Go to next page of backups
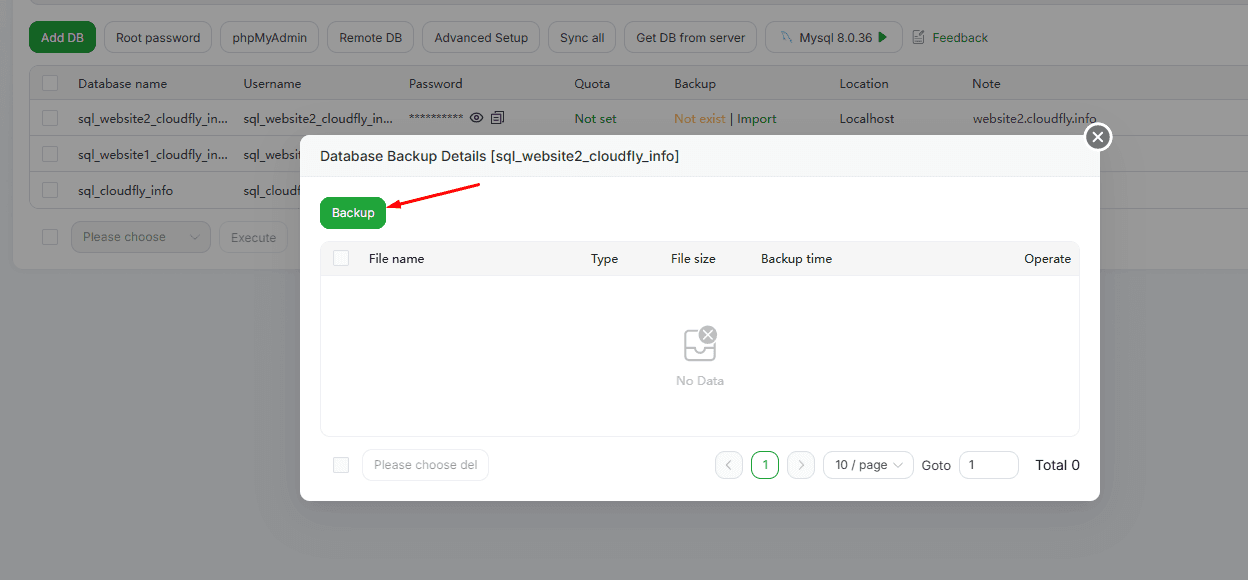Screen dimensions: 1248x580 point(801,465)
